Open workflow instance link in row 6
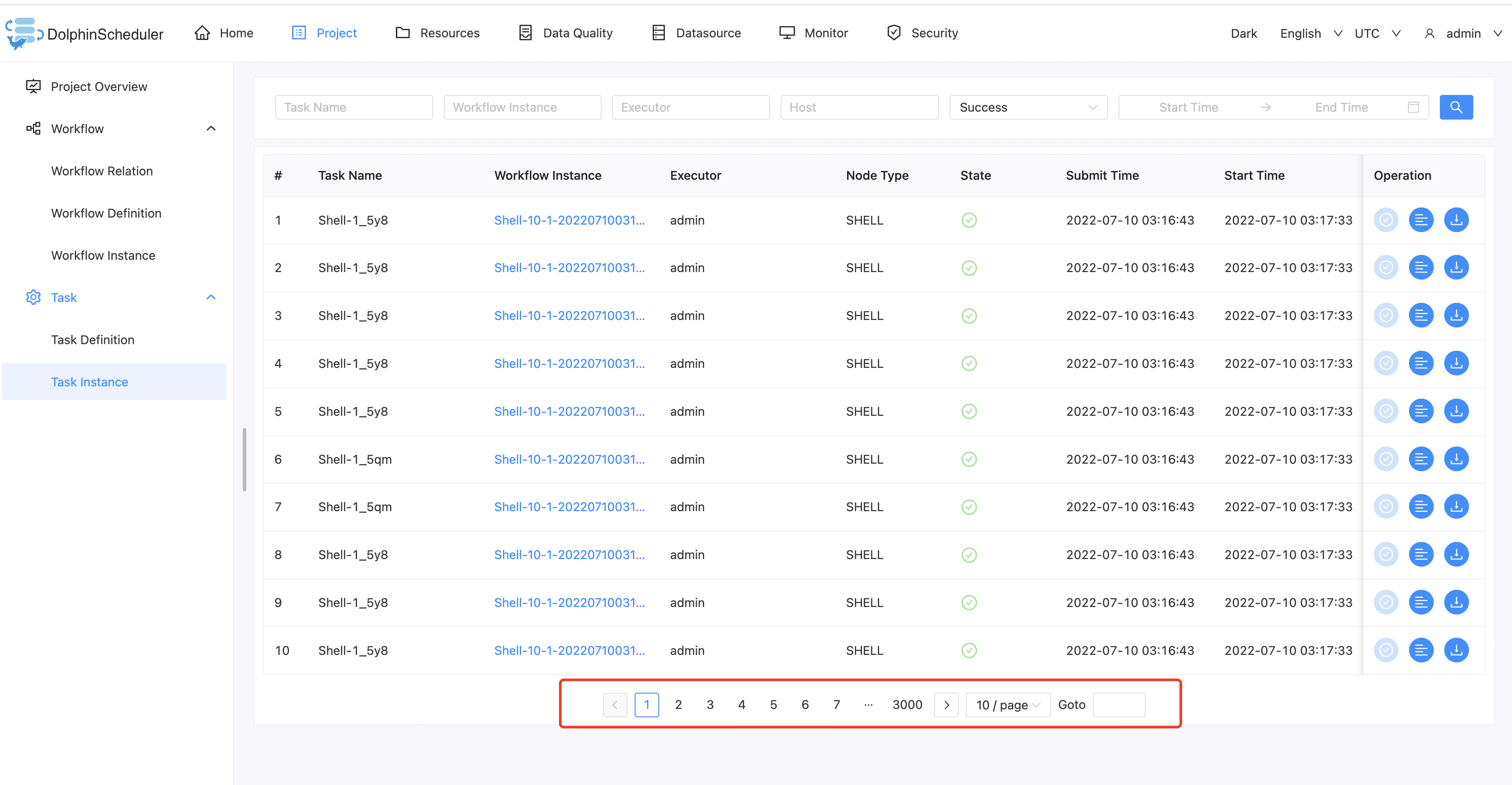1512x785 pixels. click(x=570, y=459)
